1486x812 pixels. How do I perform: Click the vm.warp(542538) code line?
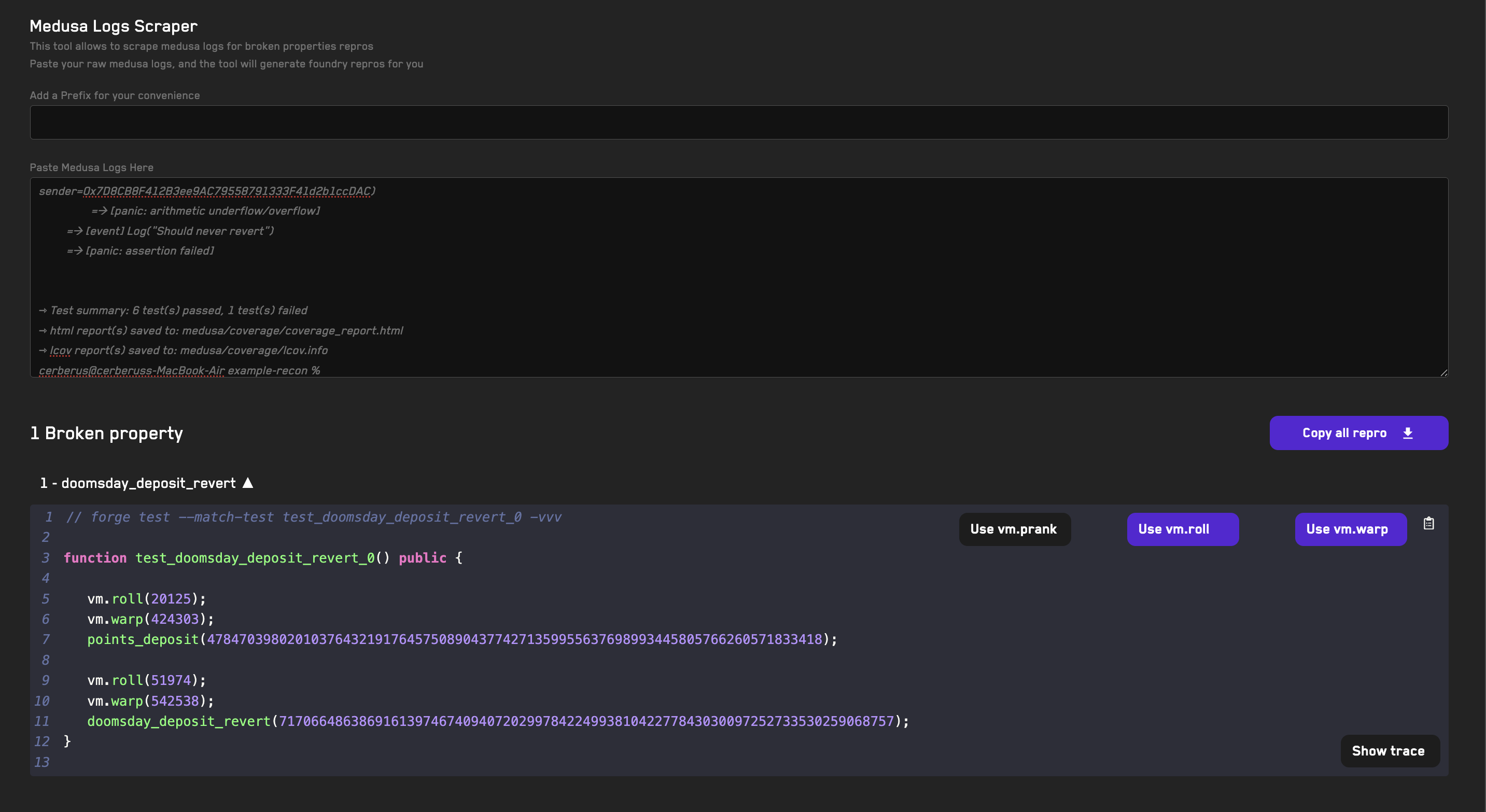tap(150, 701)
